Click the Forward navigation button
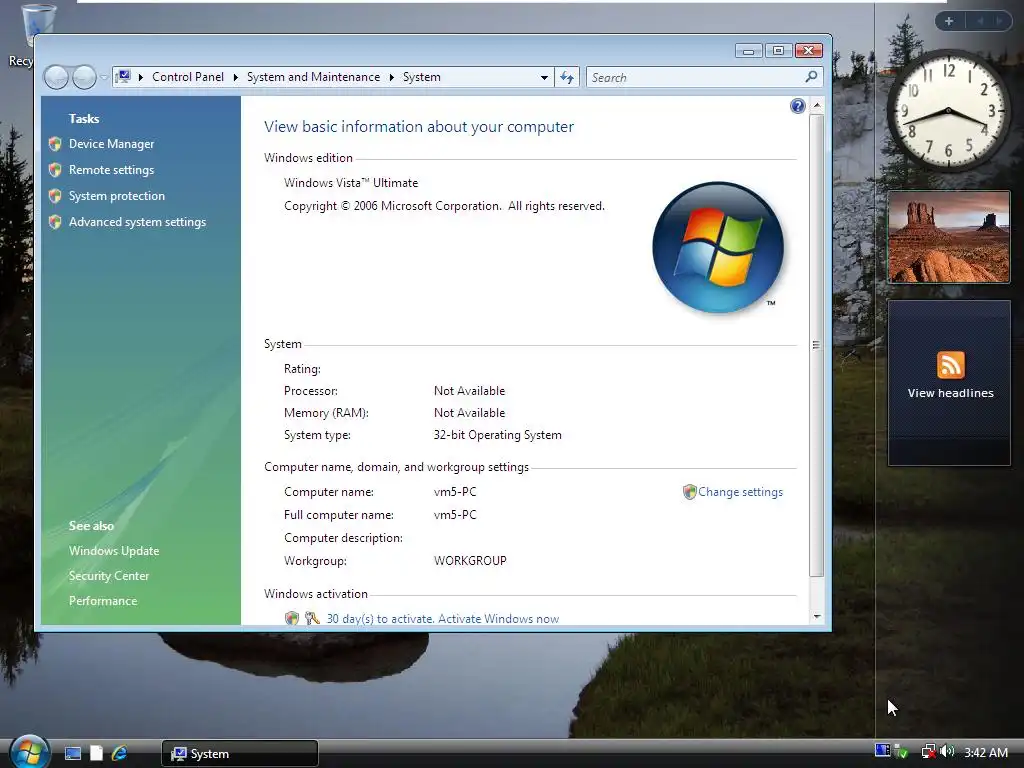The image size is (1024, 768). pos(84,77)
